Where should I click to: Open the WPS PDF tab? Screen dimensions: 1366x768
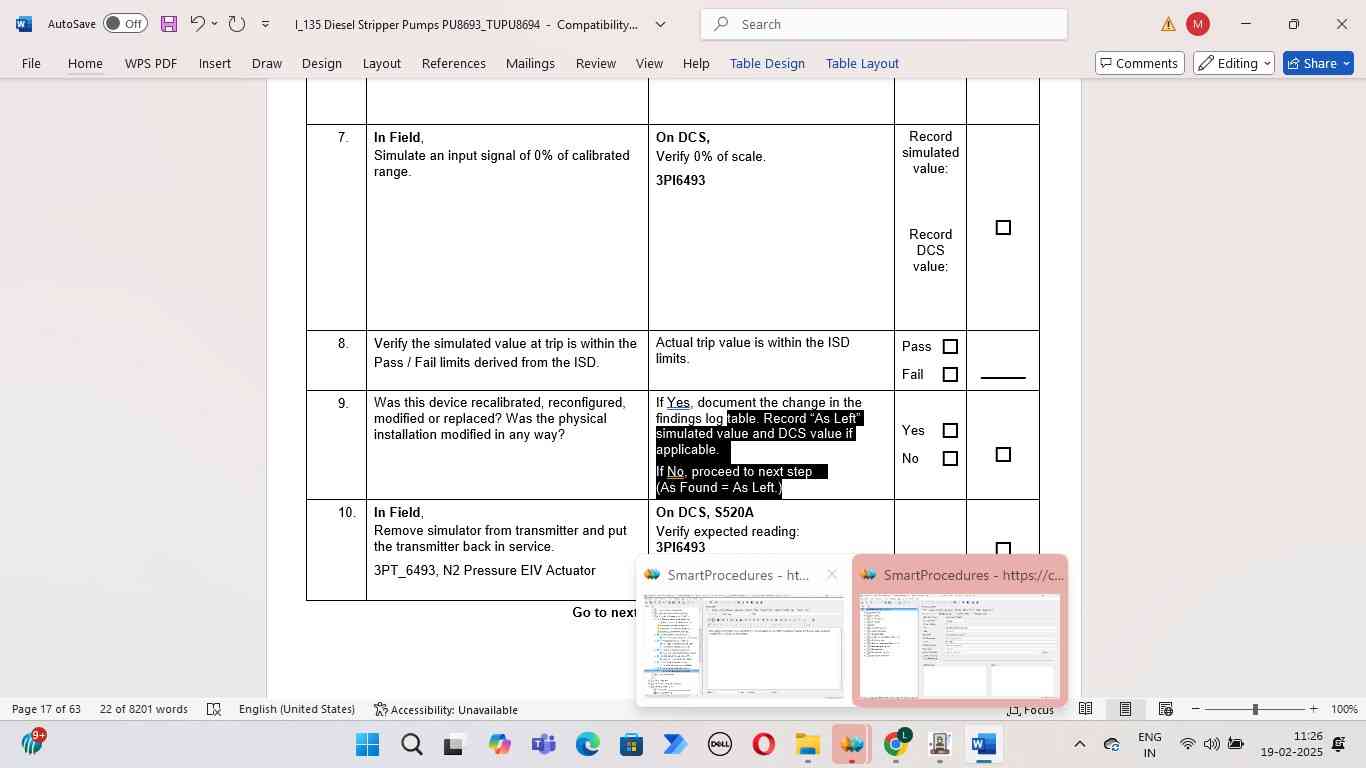tap(151, 63)
